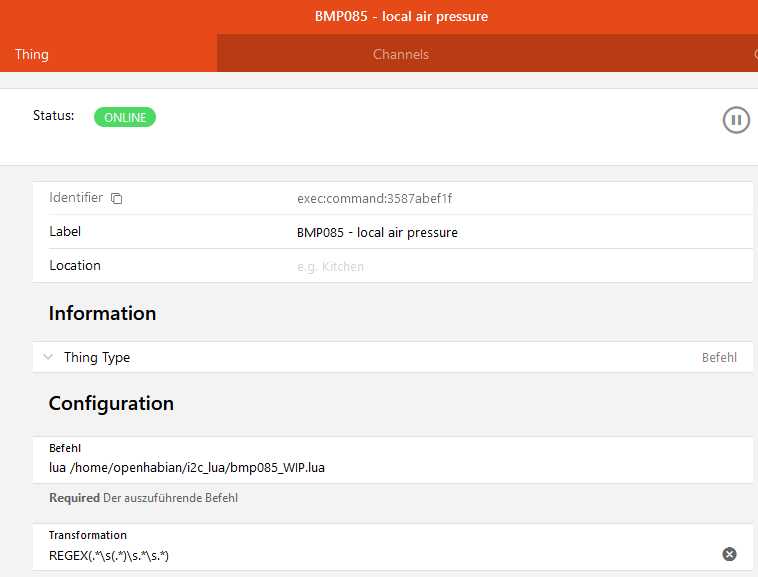The height and width of the screenshot is (577, 758).
Task: Click the page title BMP085 - local air pressure
Action: tap(401, 16)
